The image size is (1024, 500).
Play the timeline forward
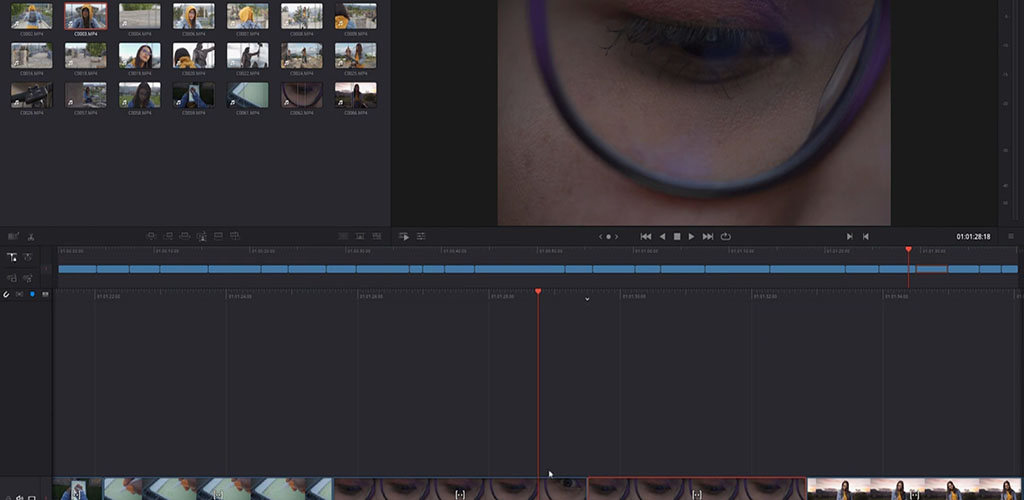pyautogui.click(x=692, y=236)
